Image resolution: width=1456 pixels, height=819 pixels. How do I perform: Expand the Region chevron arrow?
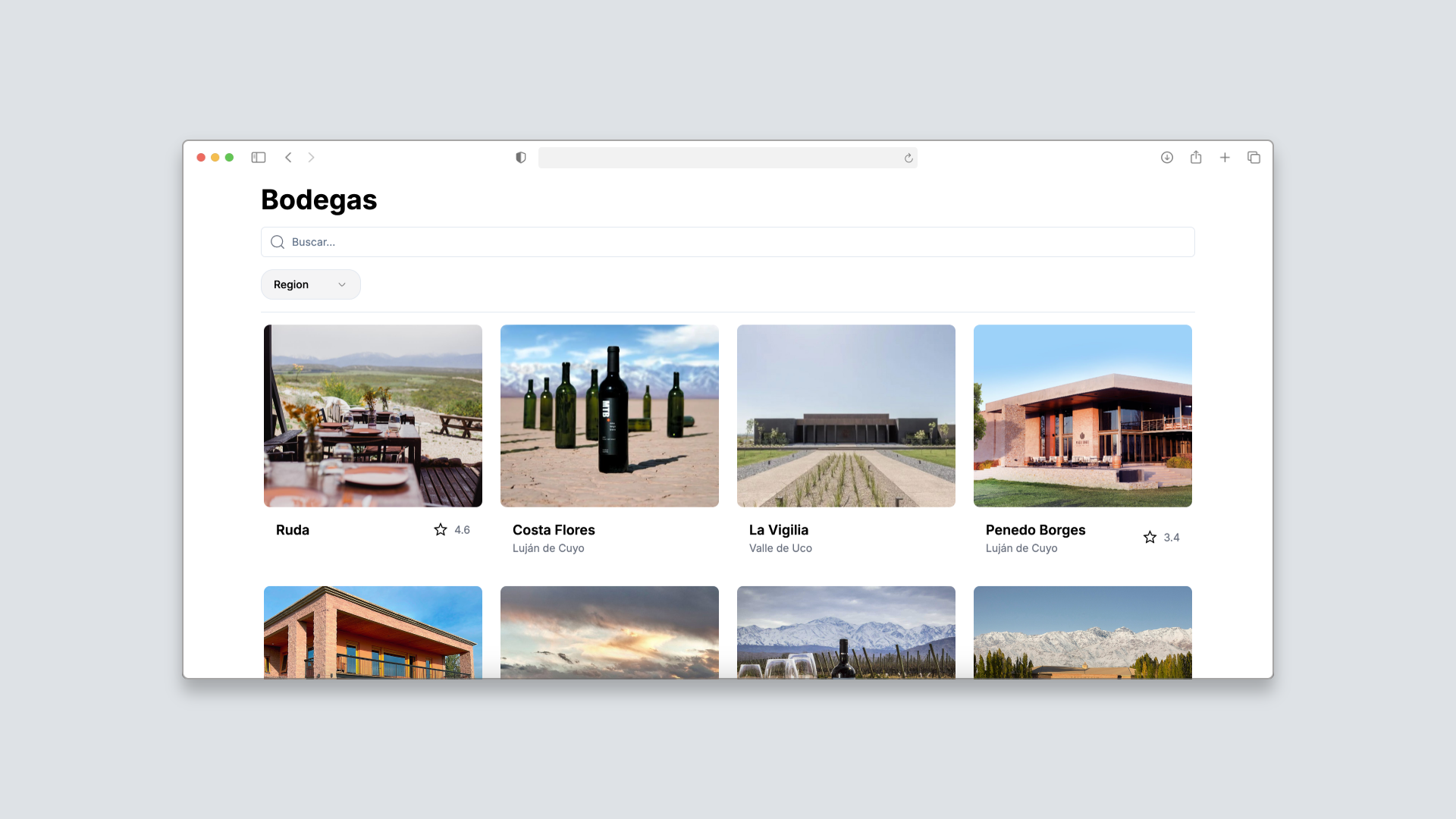coord(342,284)
